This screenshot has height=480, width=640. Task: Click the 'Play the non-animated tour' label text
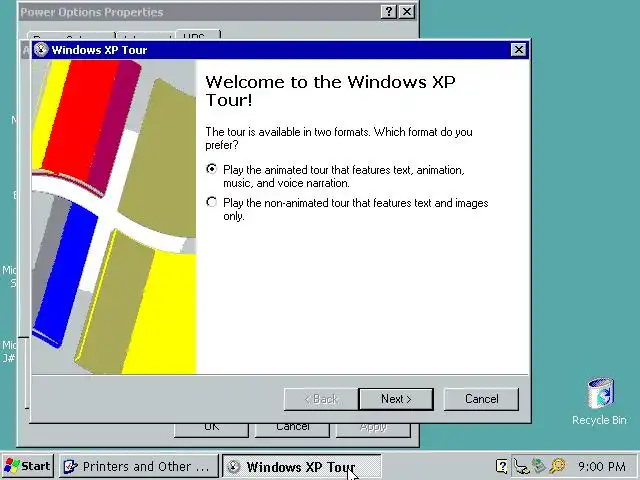coord(356,209)
